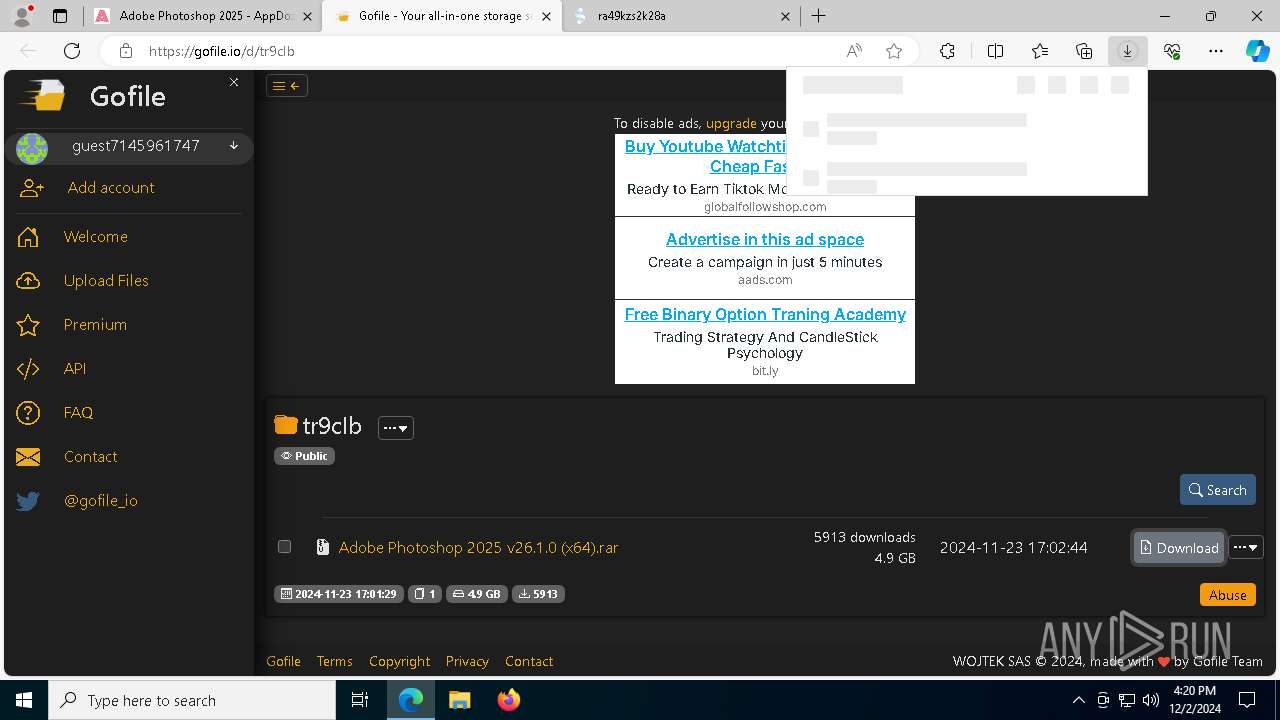Open the Copyright footer link
1280x720 pixels.
click(x=399, y=661)
